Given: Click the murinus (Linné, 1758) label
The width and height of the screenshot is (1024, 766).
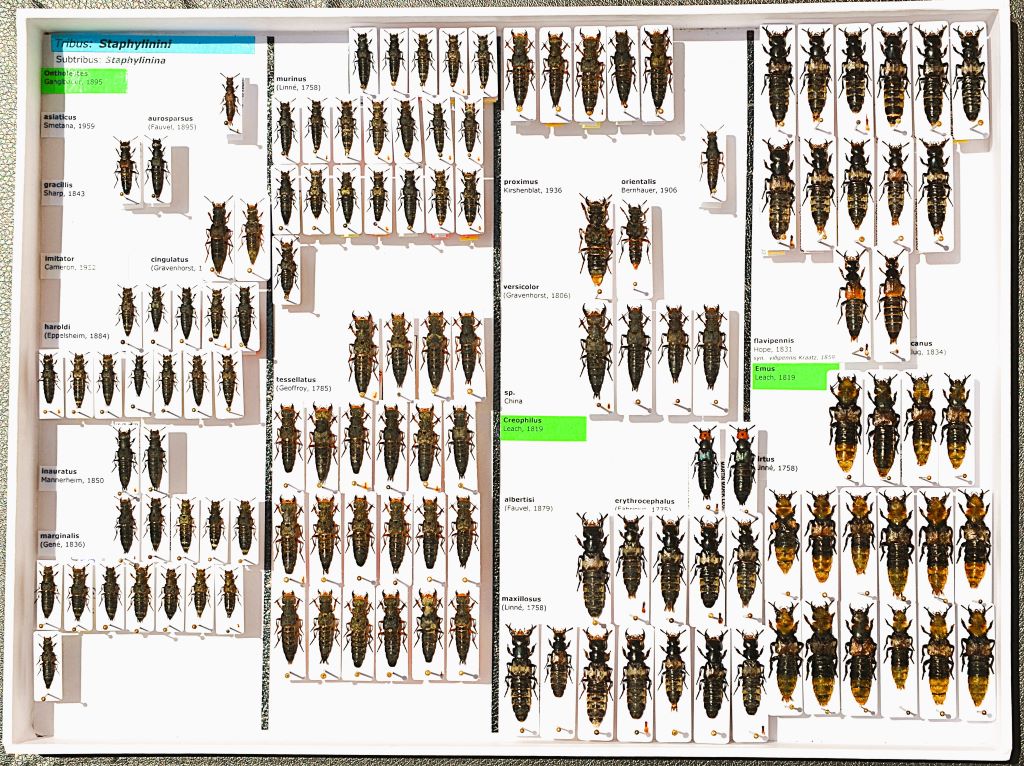Looking at the screenshot, I should [x=299, y=83].
